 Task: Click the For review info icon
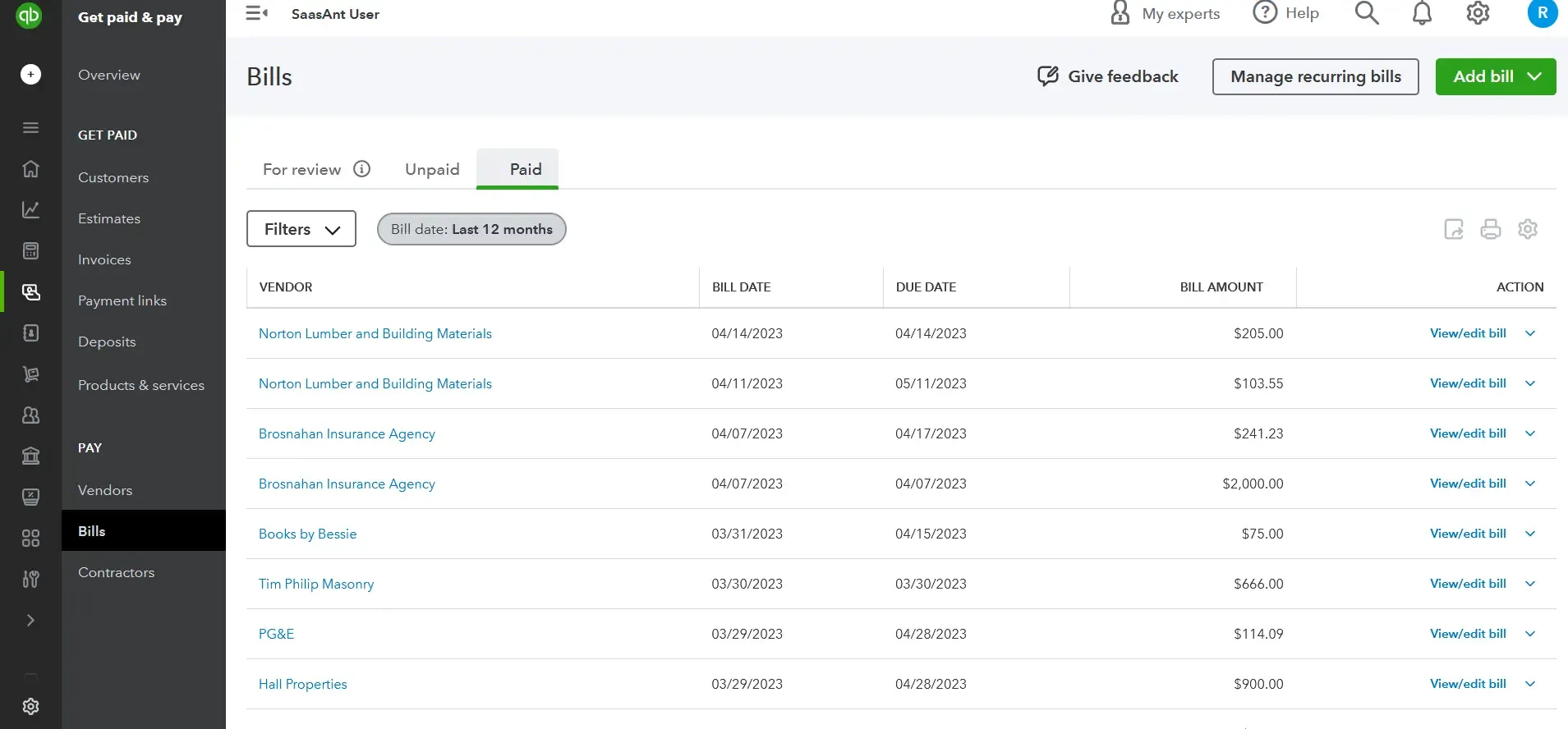362,169
